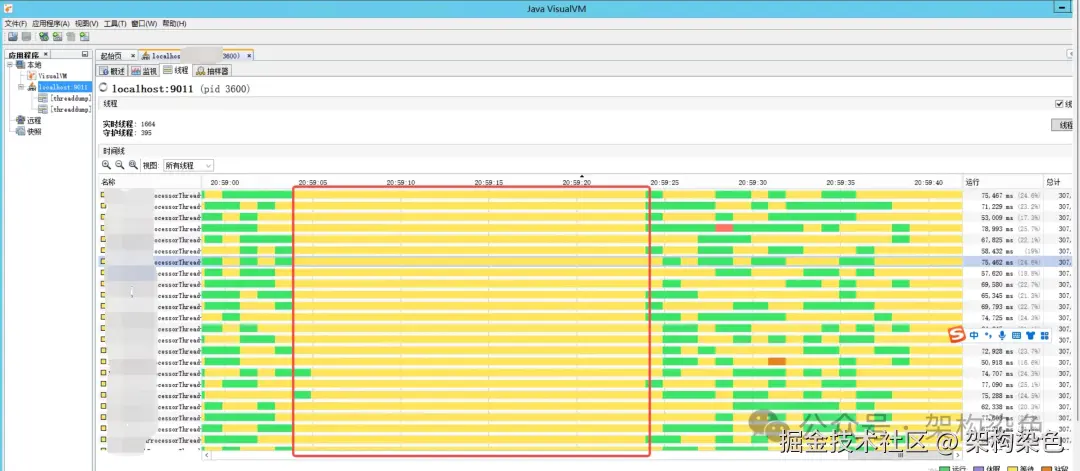The height and width of the screenshot is (471, 1080).
Task: Click the Sogou S logo icon
Action: (x=956, y=335)
